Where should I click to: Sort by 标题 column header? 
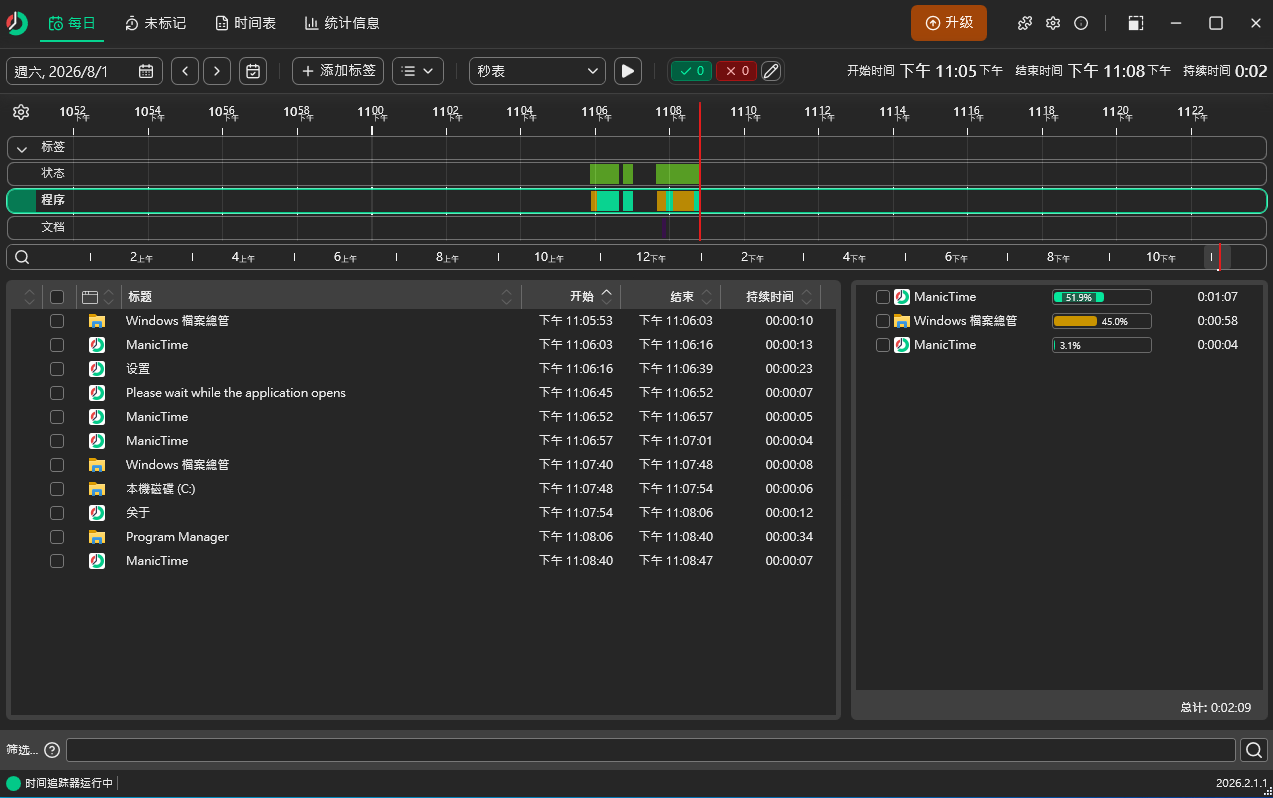[322, 297]
